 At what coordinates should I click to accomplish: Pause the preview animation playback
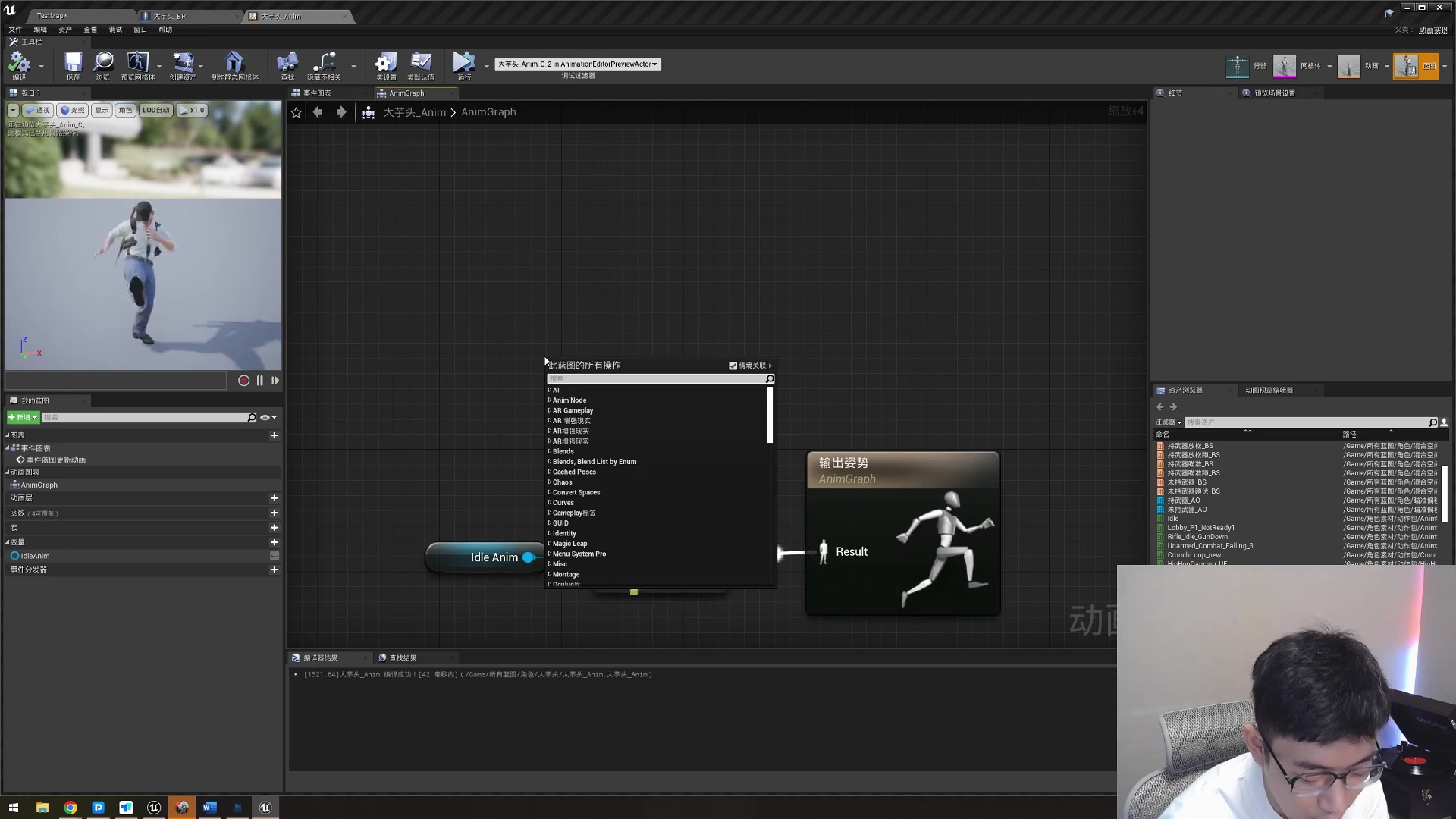pyautogui.click(x=260, y=381)
